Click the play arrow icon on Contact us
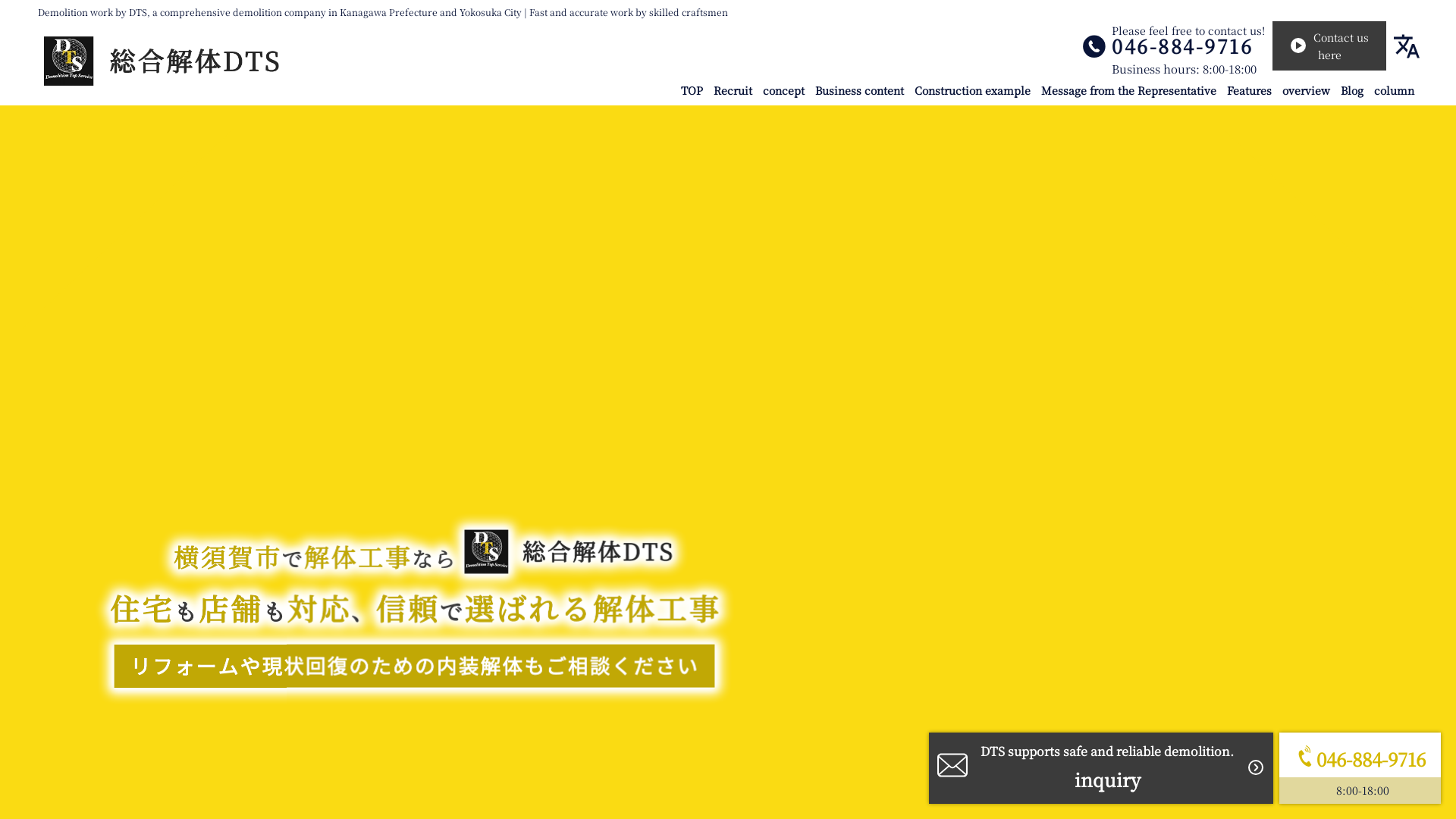1456x819 pixels. click(1298, 45)
